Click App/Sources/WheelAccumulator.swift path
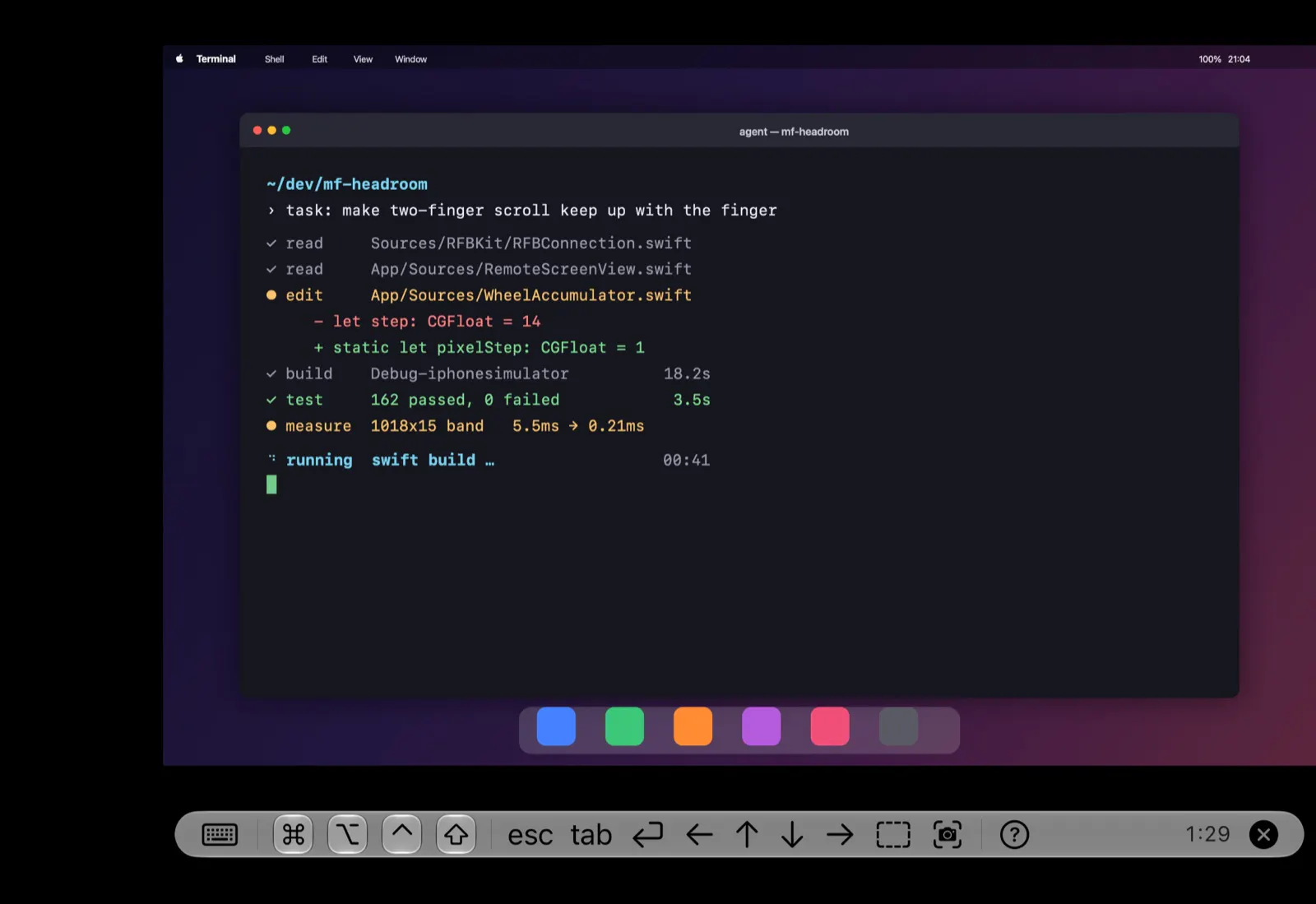The width and height of the screenshot is (1316, 904). click(x=531, y=295)
